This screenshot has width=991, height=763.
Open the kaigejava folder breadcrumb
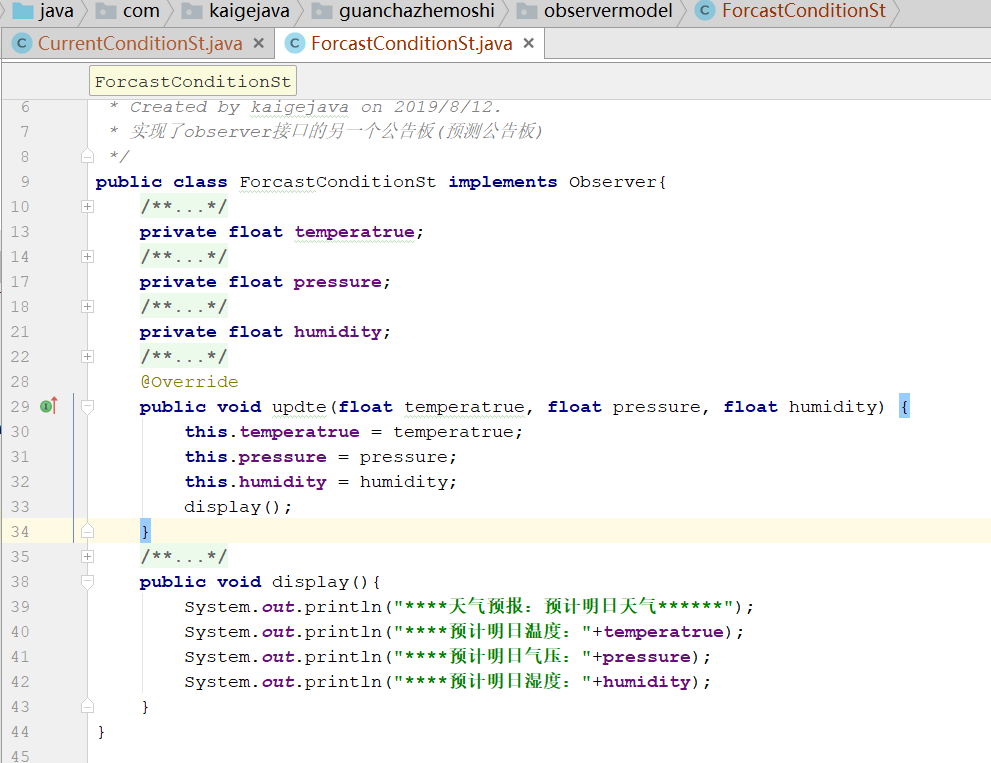pyautogui.click(x=235, y=11)
